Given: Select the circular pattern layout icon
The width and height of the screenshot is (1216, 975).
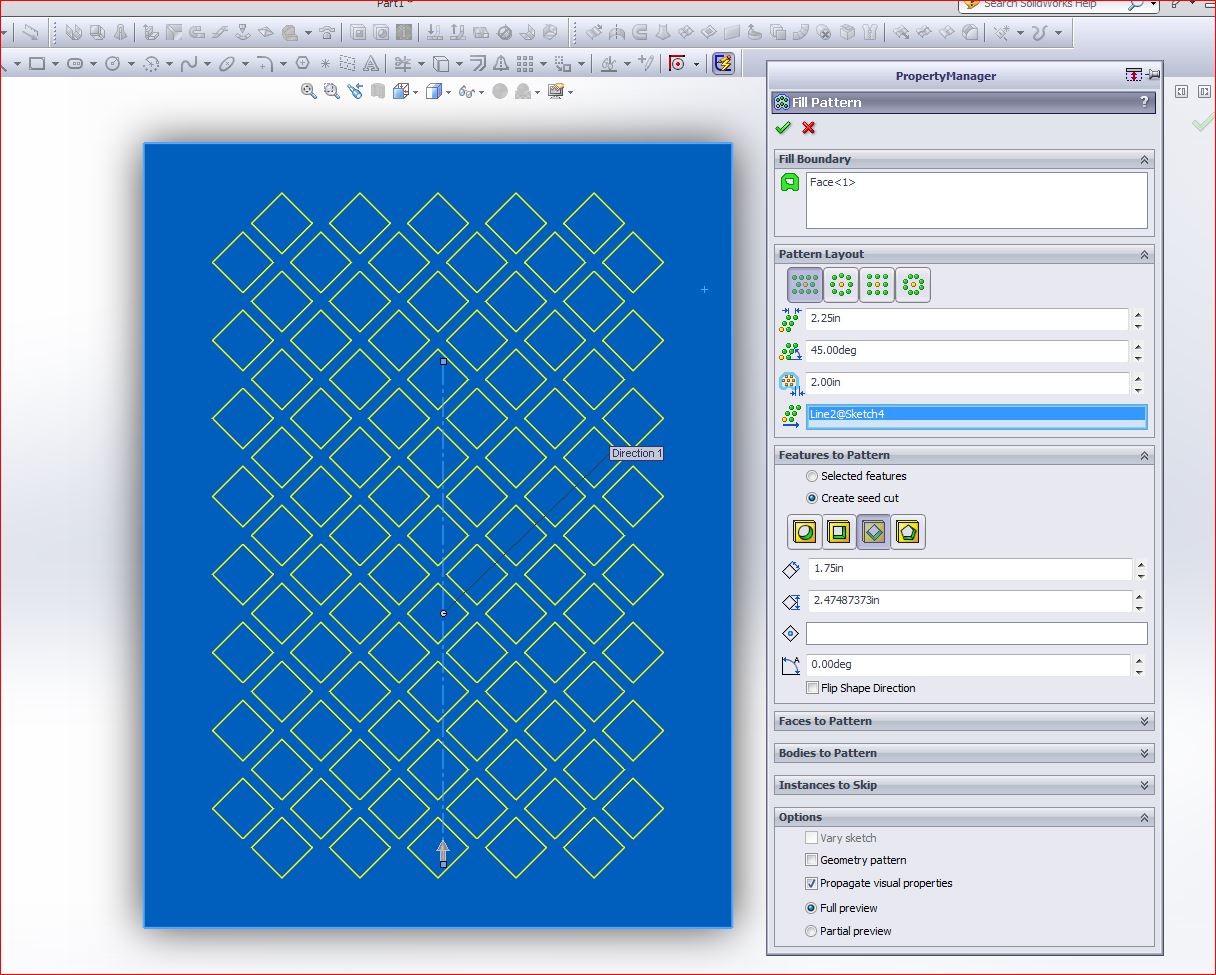Looking at the screenshot, I should [x=841, y=286].
